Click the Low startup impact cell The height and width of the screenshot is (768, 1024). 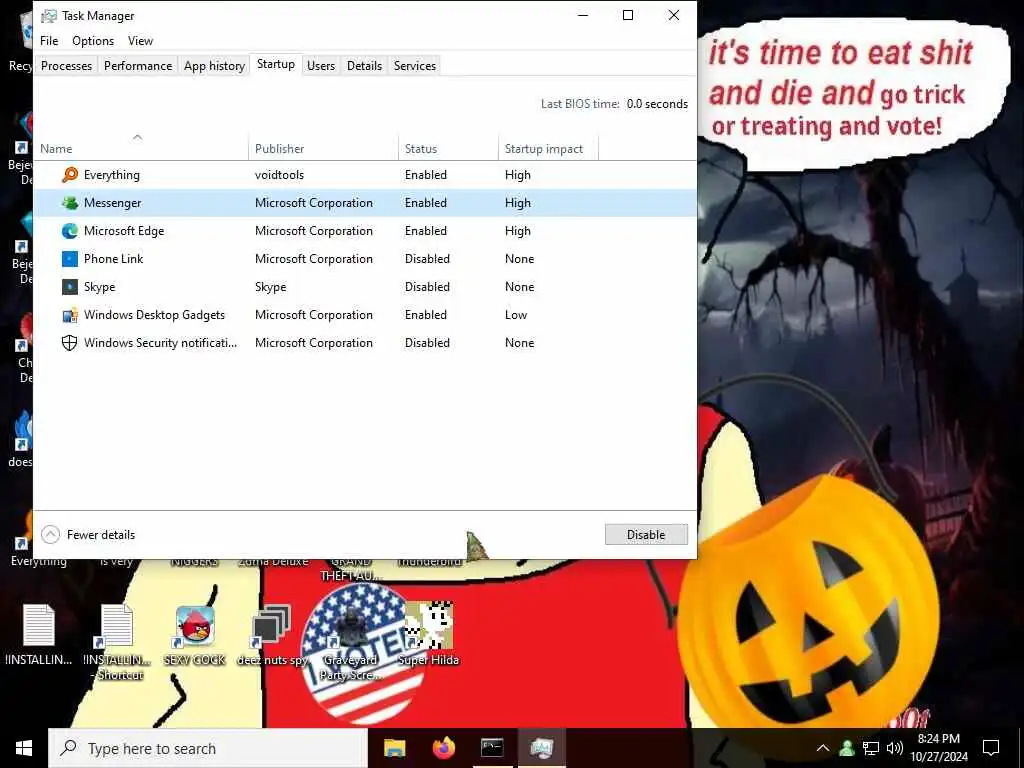click(516, 315)
